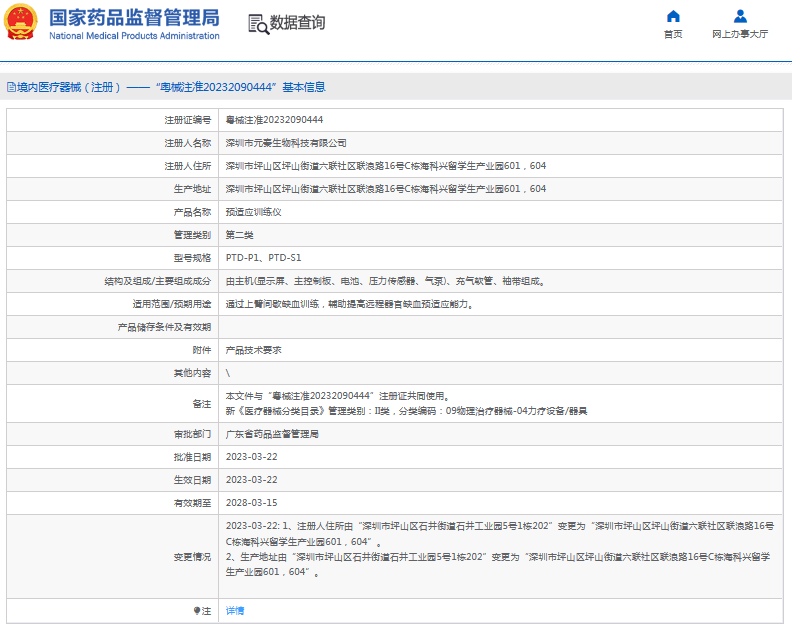Click the document icon before 境内医疗器械

coord(11,87)
